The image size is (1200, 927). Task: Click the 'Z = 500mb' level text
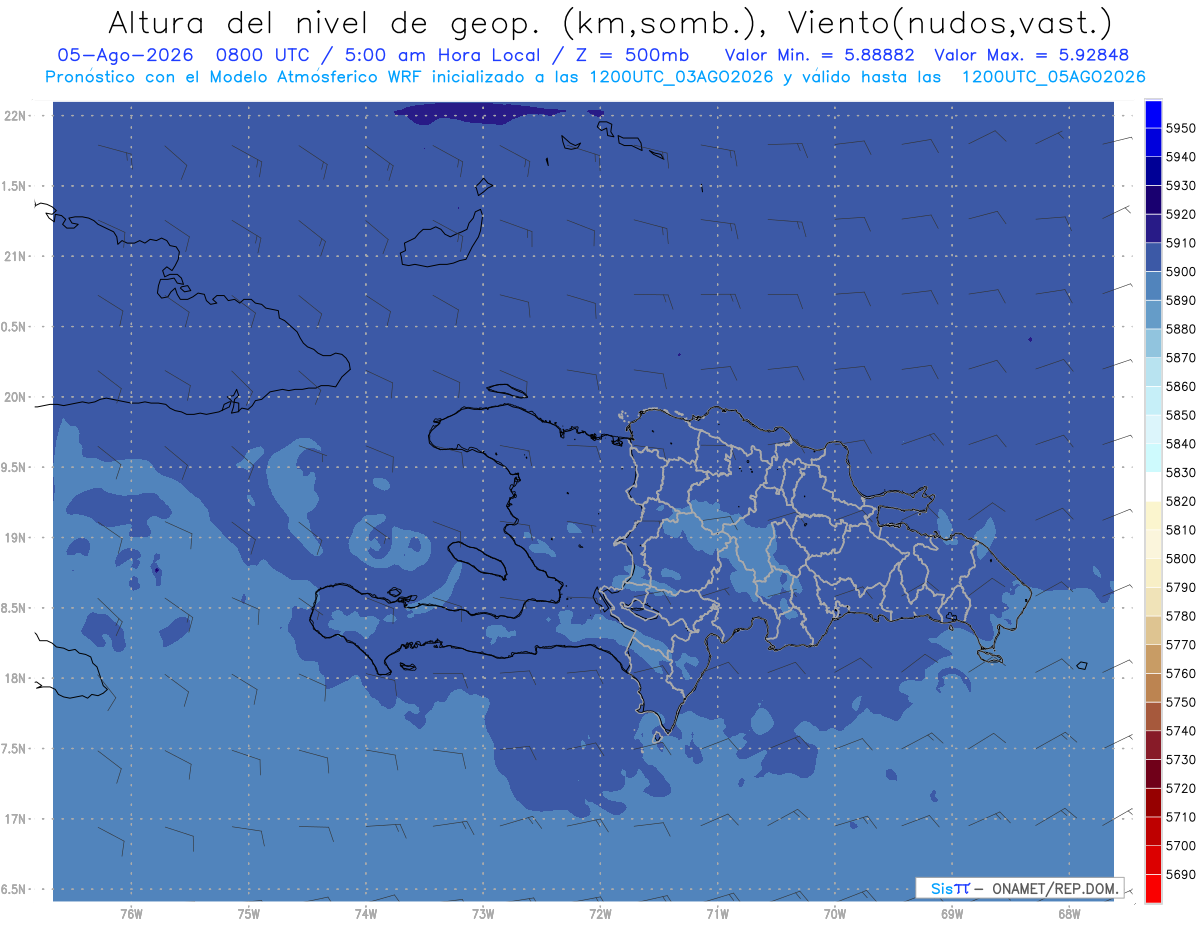point(631,55)
